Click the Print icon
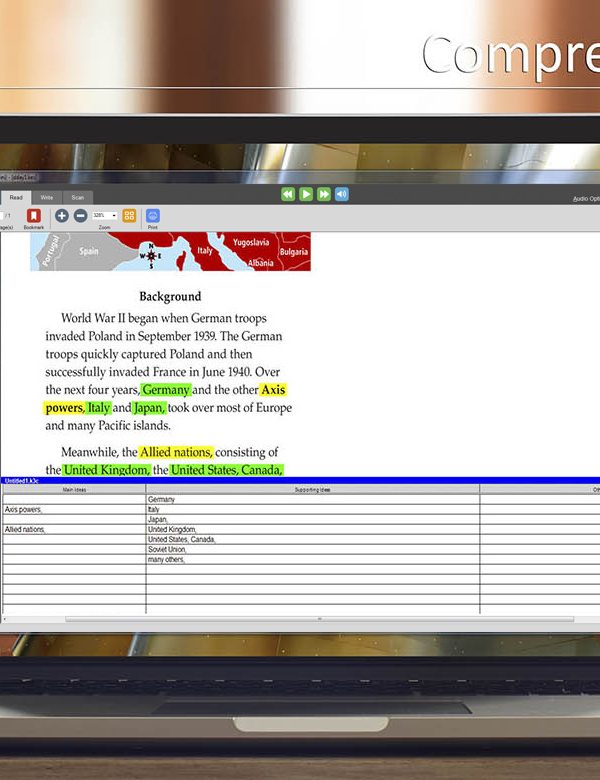This screenshot has height=780, width=600. pos(153,215)
